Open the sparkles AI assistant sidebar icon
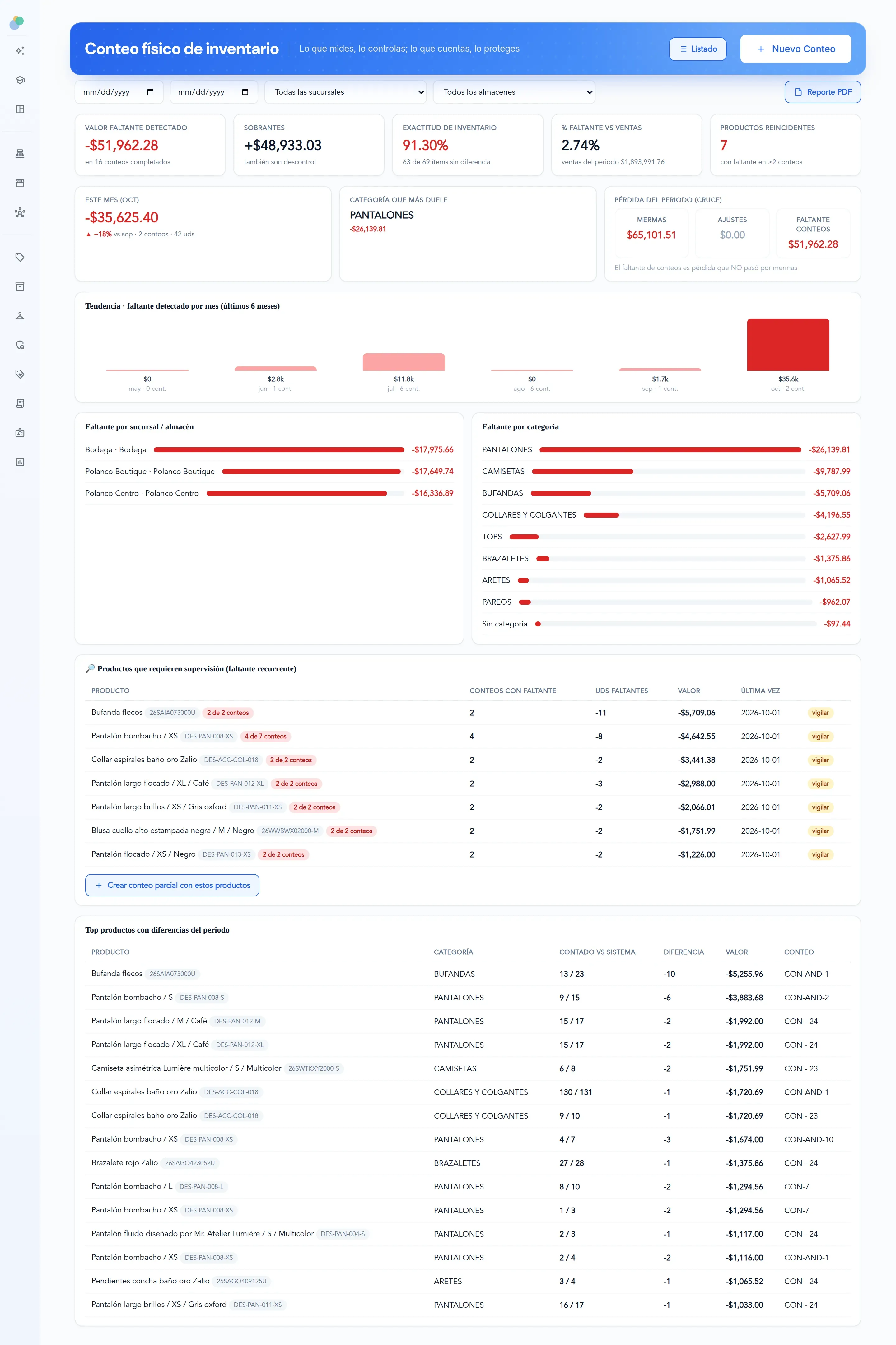 [x=20, y=51]
